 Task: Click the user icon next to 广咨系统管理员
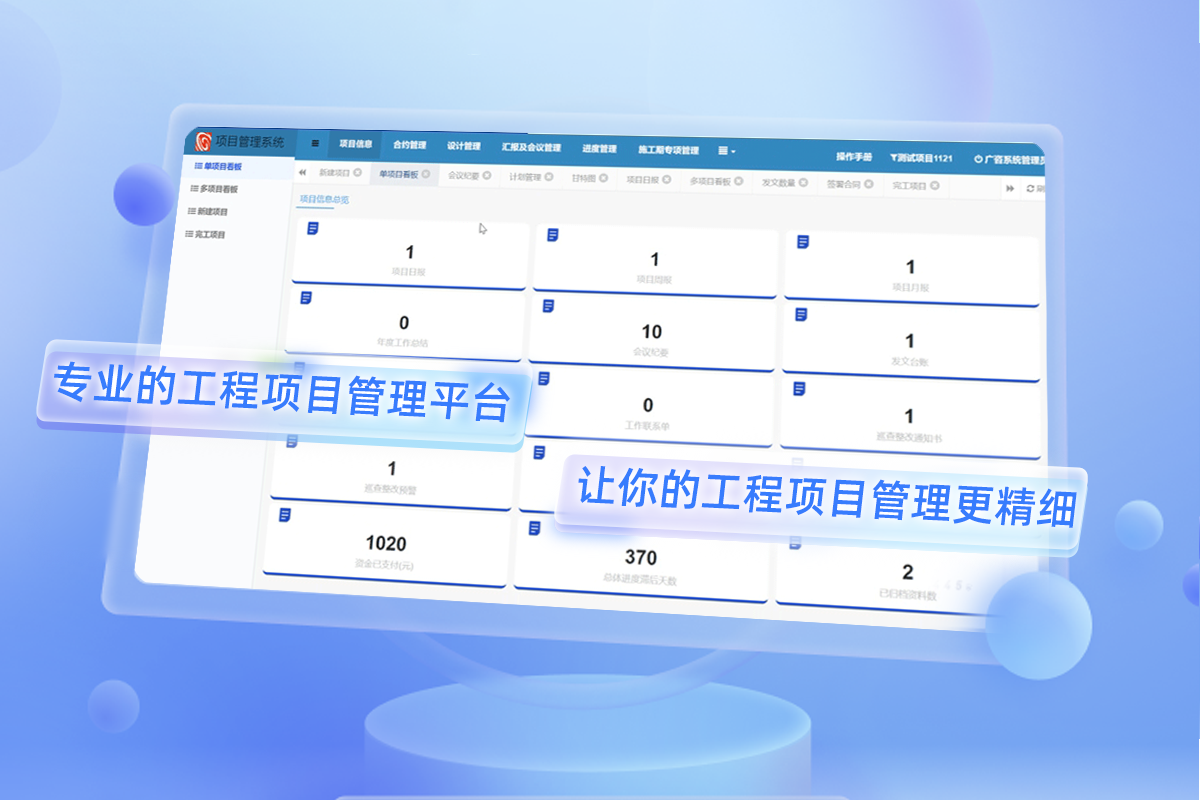coord(977,157)
